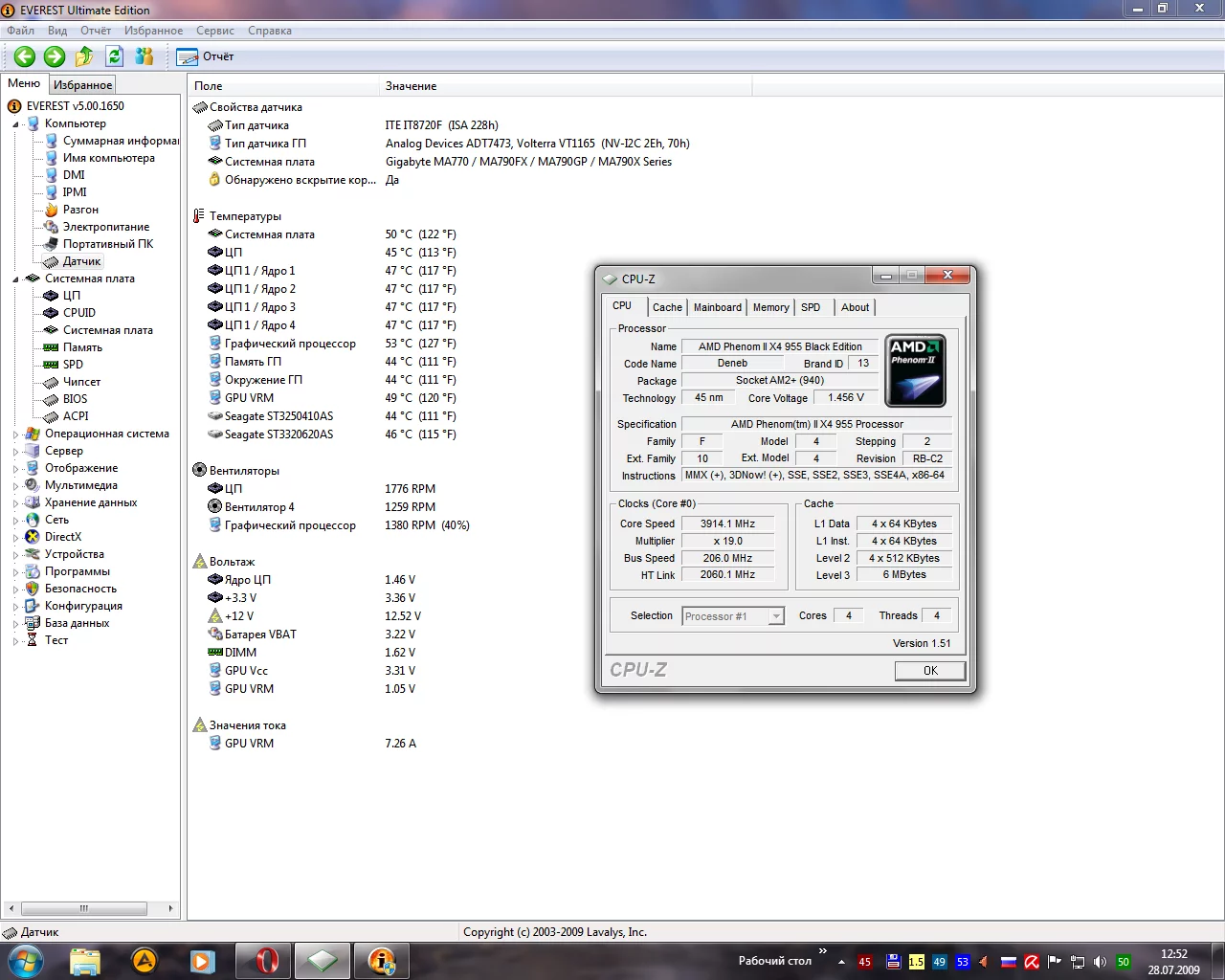Viewport: 1225px width, 980px height.
Task: Click the green Forward arrow toolbar icon
Action: (55, 56)
